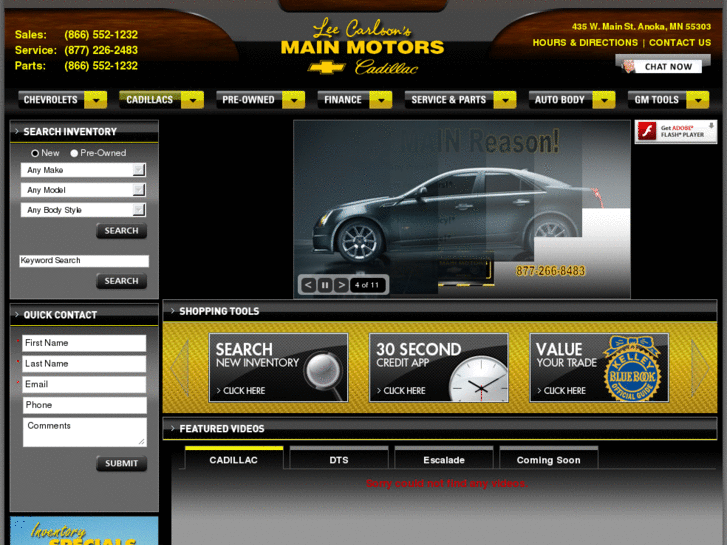Click the Sales phone number (866) 552-1232
The width and height of the screenshot is (727, 545).
(x=101, y=35)
